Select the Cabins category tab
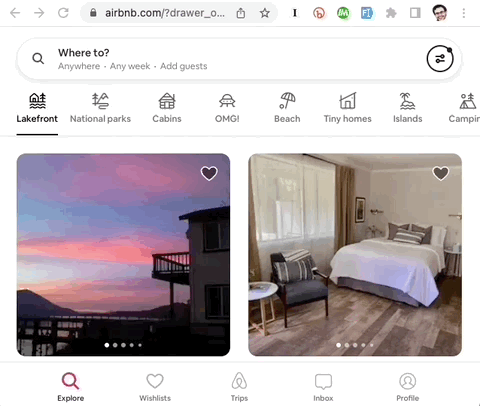 [x=167, y=108]
